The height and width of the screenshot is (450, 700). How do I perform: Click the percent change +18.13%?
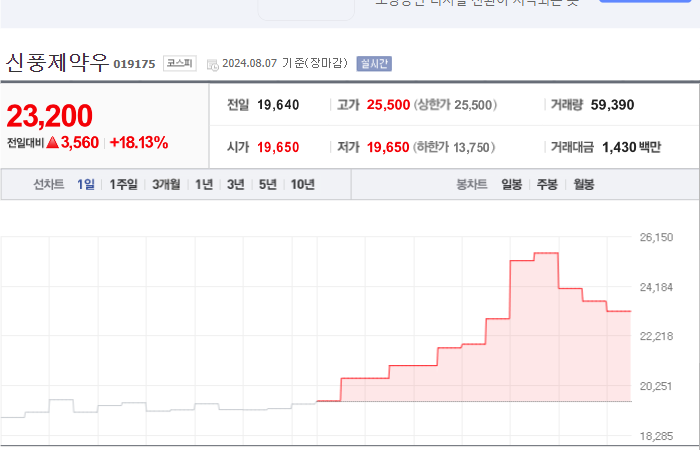(139, 142)
